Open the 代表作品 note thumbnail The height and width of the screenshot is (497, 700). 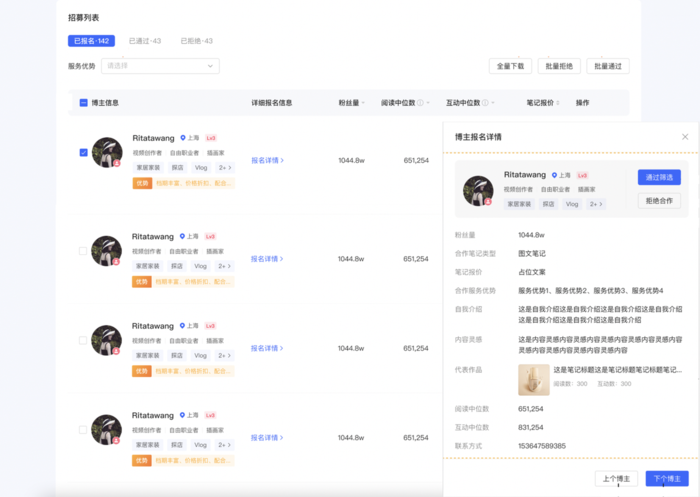(533, 379)
